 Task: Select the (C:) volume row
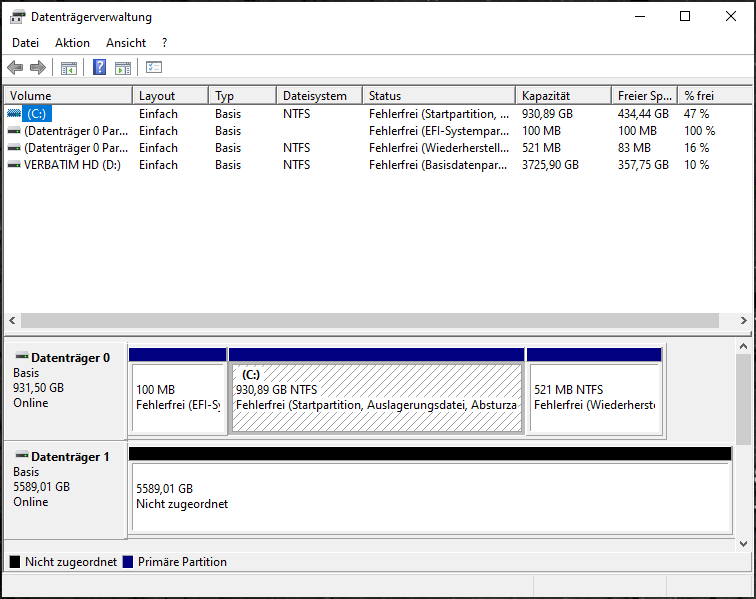click(x=378, y=114)
